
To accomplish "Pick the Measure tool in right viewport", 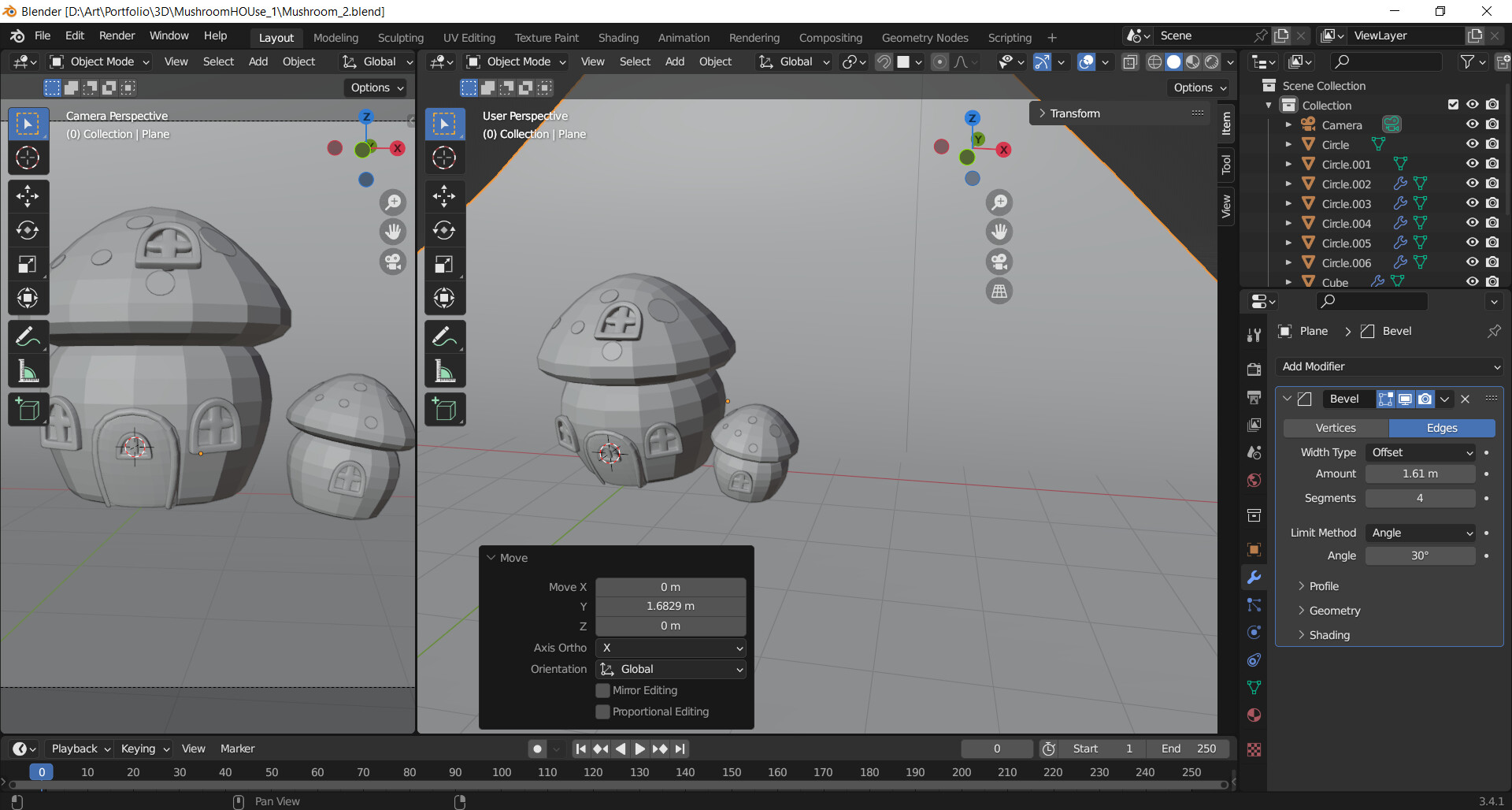I will 444,371.
